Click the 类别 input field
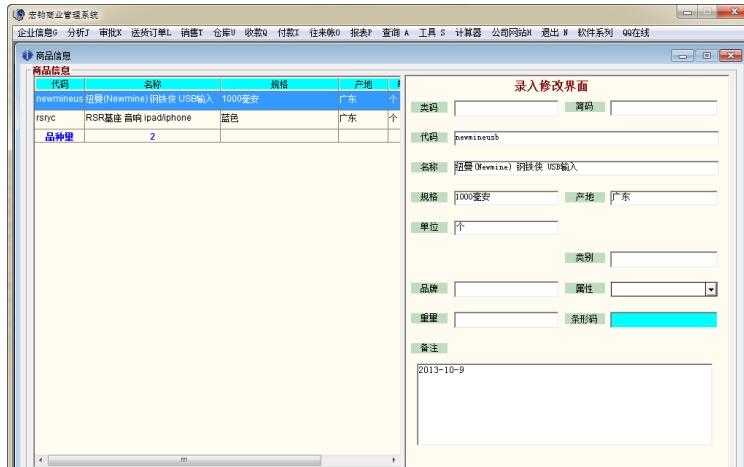 663,259
